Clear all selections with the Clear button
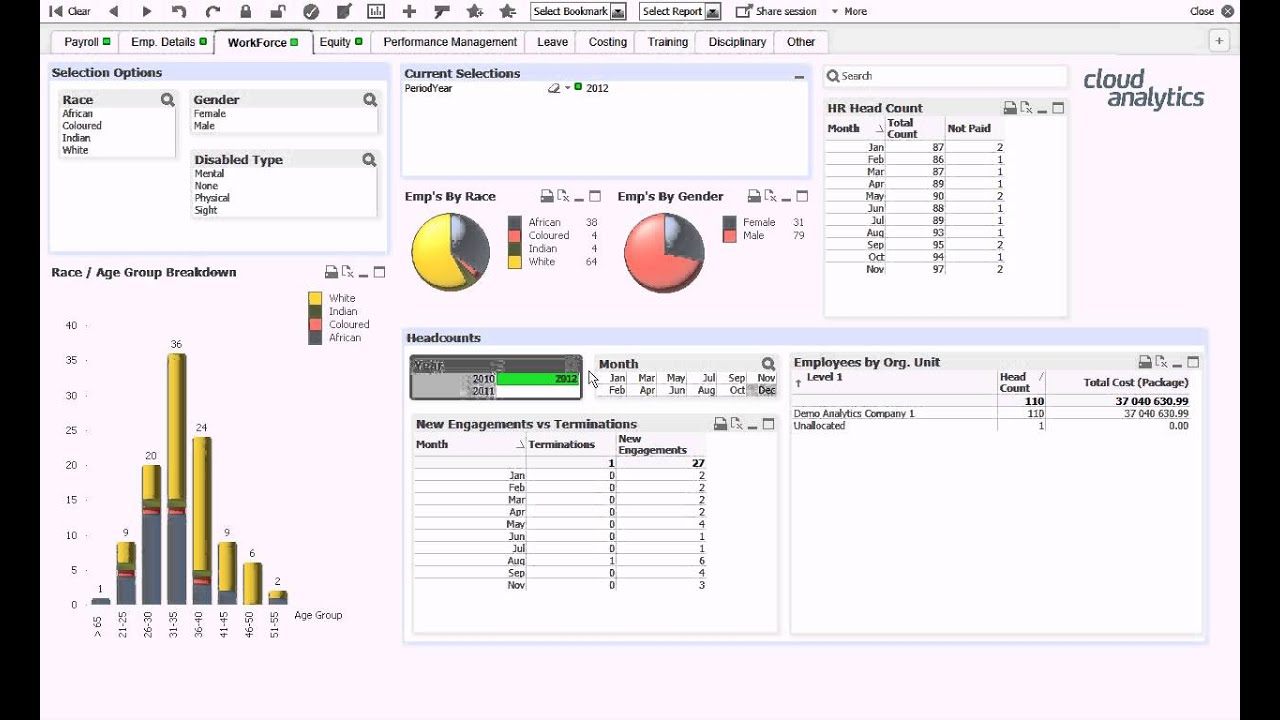The height and width of the screenshot is (720, 1280). click(x=69, y=11)
